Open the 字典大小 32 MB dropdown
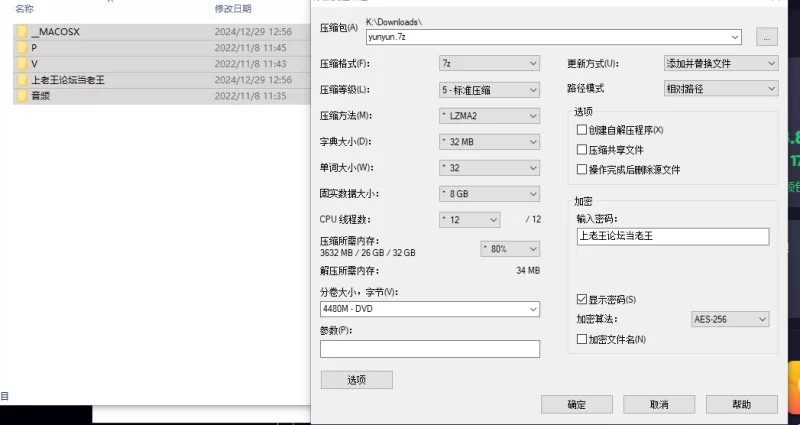Image resolution: width=800 pixels, height=425 pixels. [x=489, y=142]
